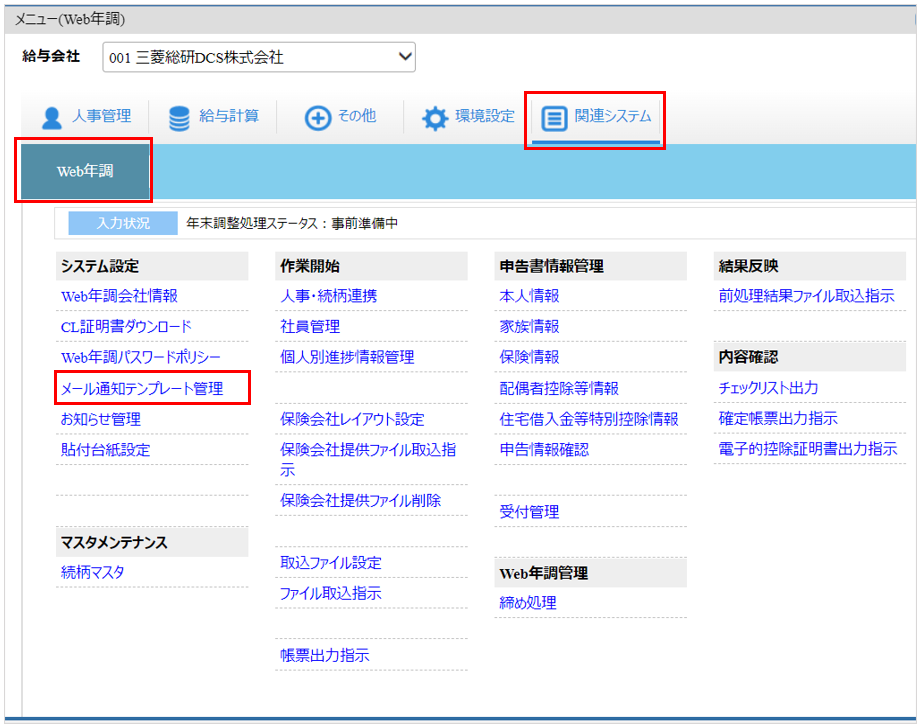Open 帳票出力指示 link
The image size is (918, 726).
tap(325, 655)
